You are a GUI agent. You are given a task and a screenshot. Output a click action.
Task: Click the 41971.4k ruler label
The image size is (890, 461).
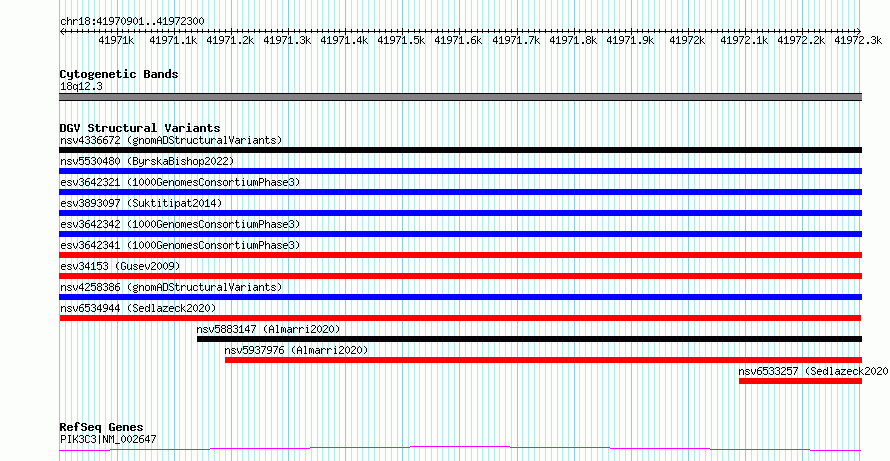click(344, 40)
